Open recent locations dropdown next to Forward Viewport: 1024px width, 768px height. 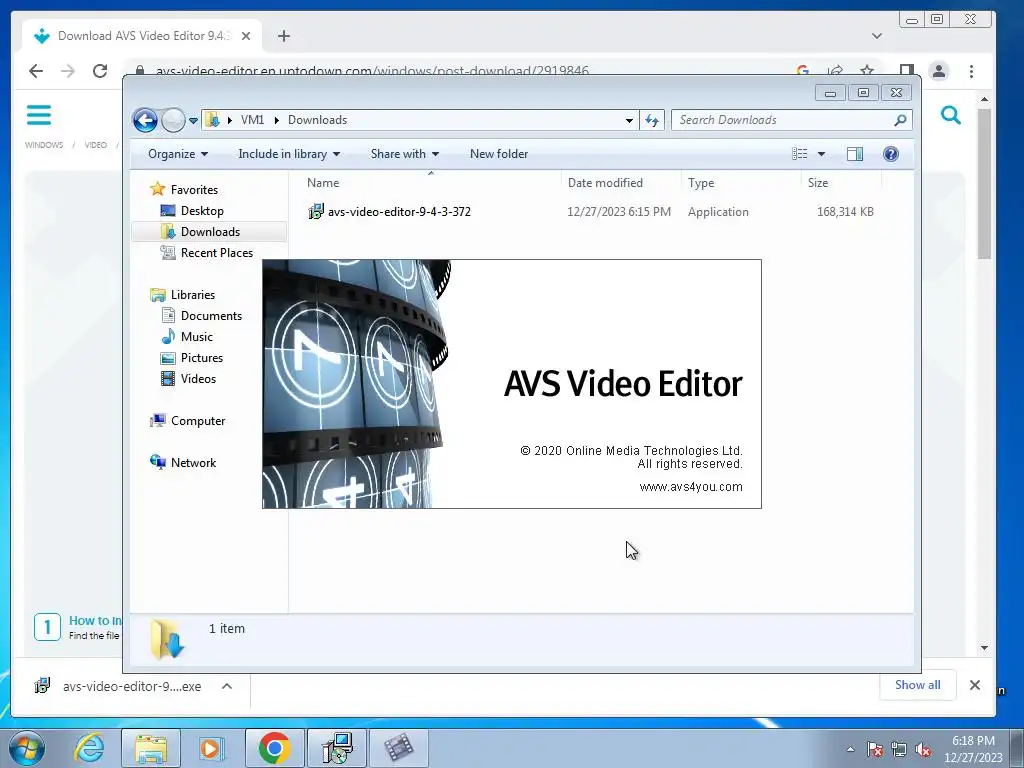click(193, 120)
